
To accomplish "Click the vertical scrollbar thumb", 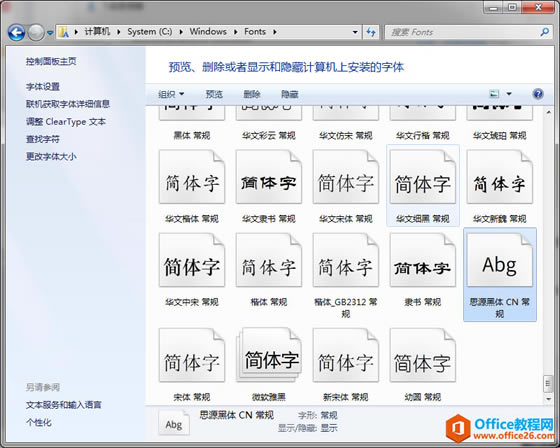I will point(548,383).
